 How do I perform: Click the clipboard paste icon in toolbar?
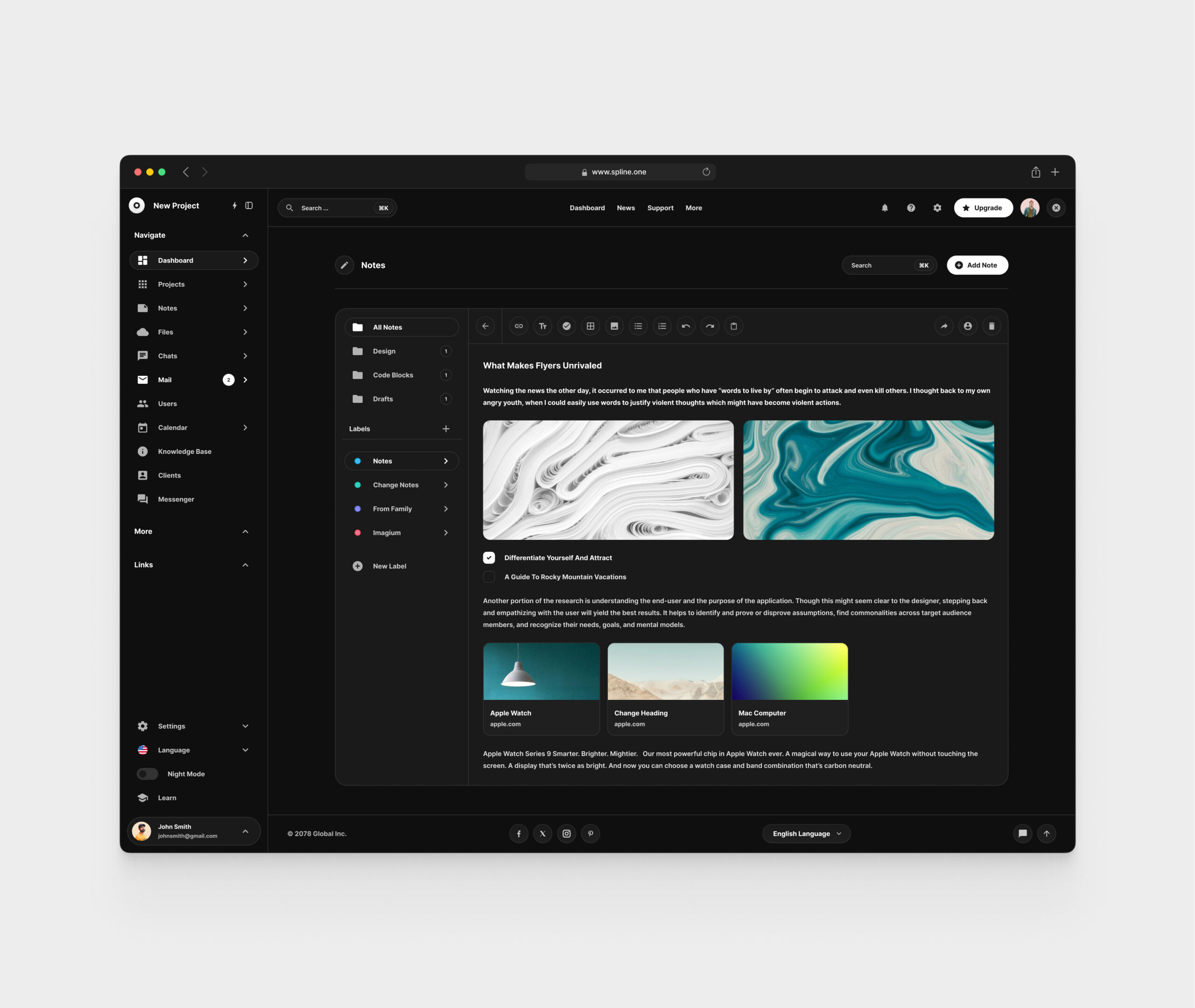tap(734, 326)
